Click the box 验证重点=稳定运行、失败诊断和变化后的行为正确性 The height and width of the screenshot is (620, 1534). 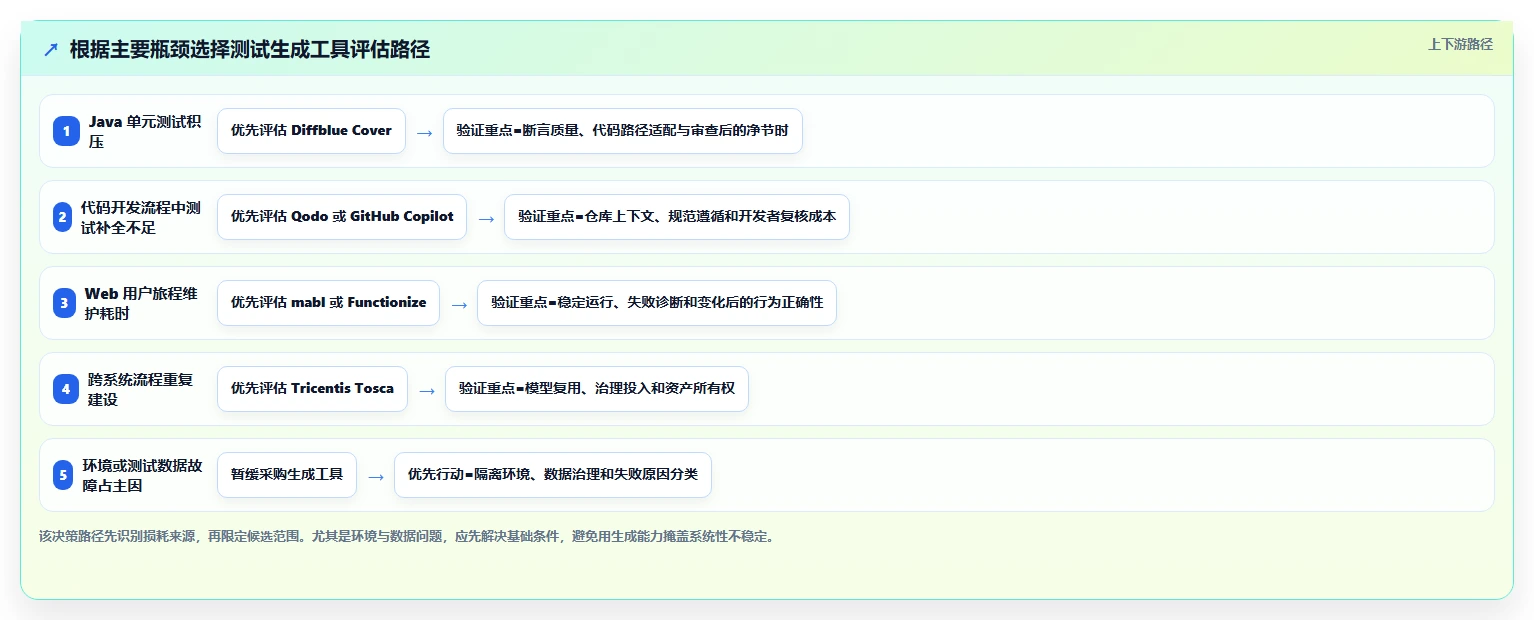click(657, 303)
